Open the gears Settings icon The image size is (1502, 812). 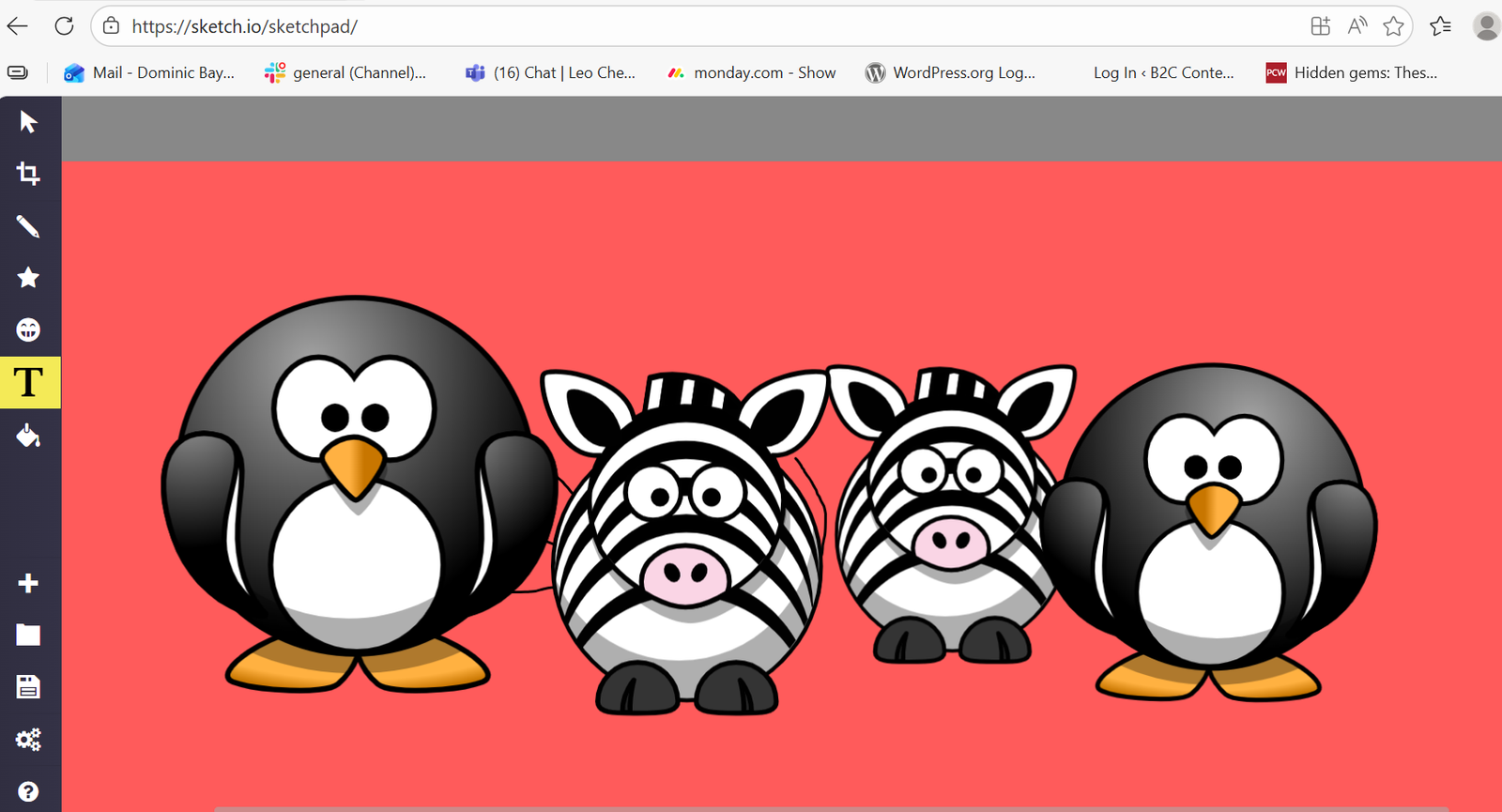(28, 740)
